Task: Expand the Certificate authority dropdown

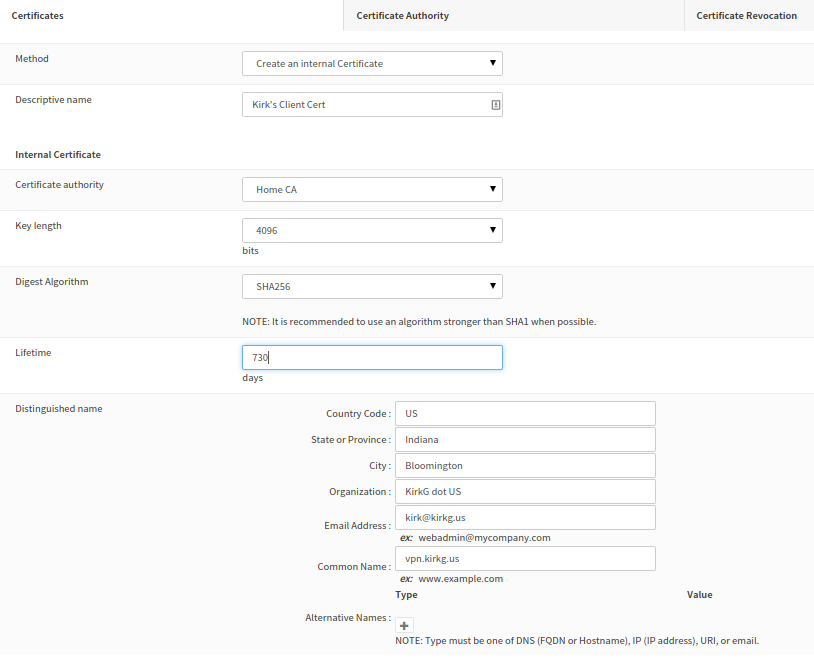Action: (372, 190)
